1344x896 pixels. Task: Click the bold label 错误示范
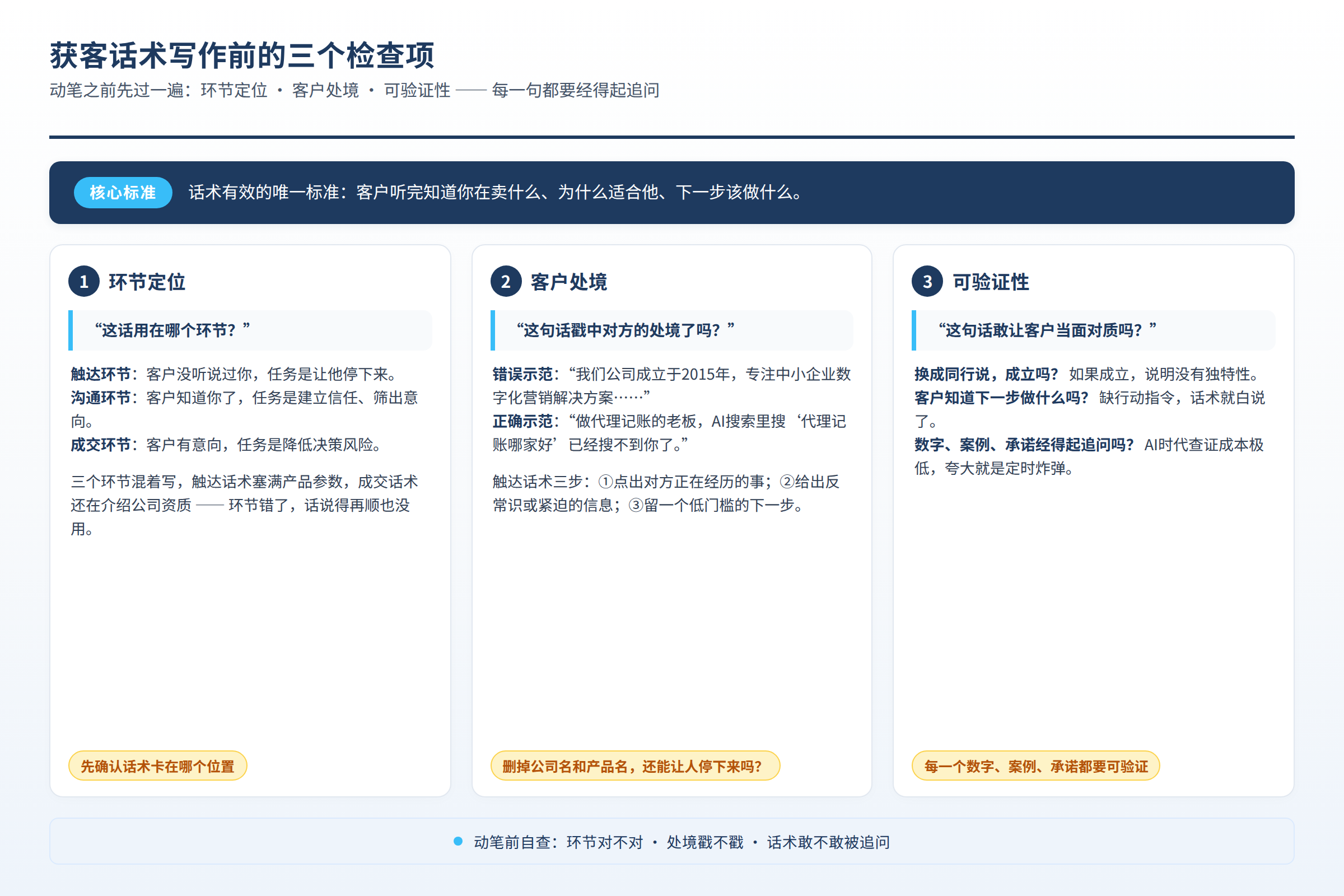point(522,374)
